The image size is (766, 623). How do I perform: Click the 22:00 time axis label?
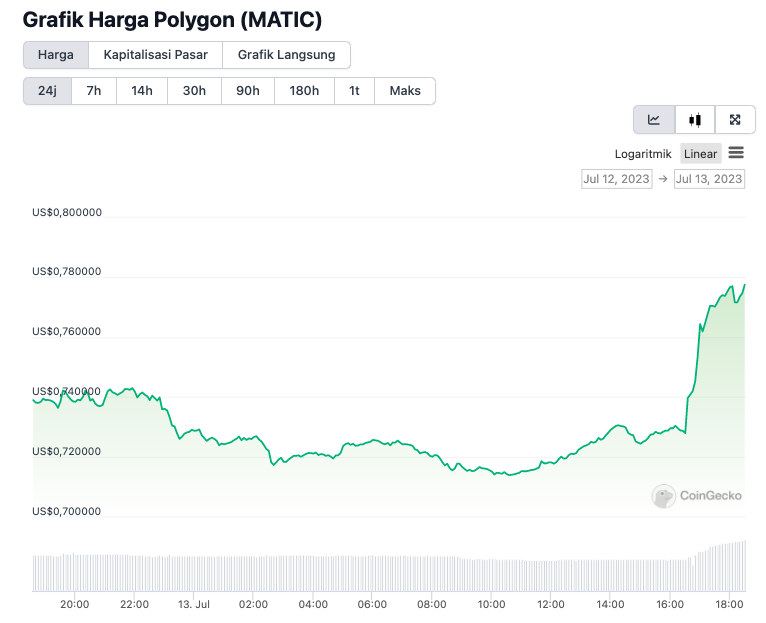tap(134, 604)
